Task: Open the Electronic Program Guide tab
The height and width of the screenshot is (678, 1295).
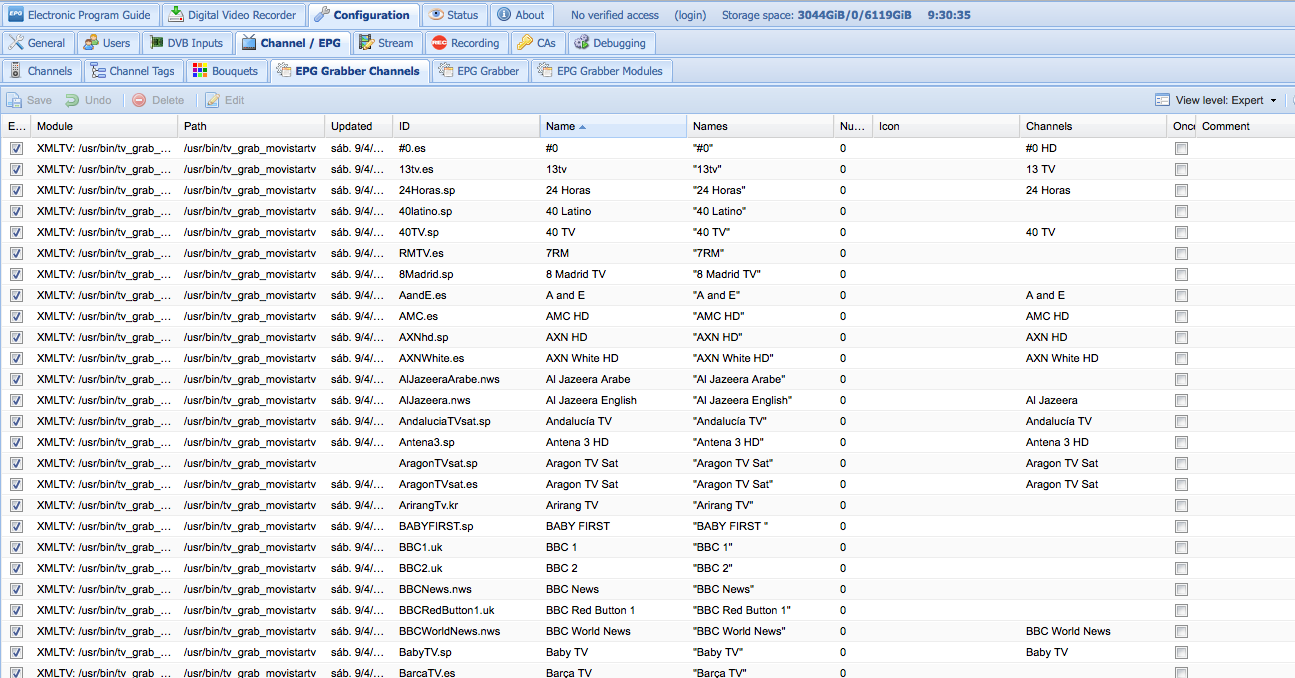Action: coord(80,15)
